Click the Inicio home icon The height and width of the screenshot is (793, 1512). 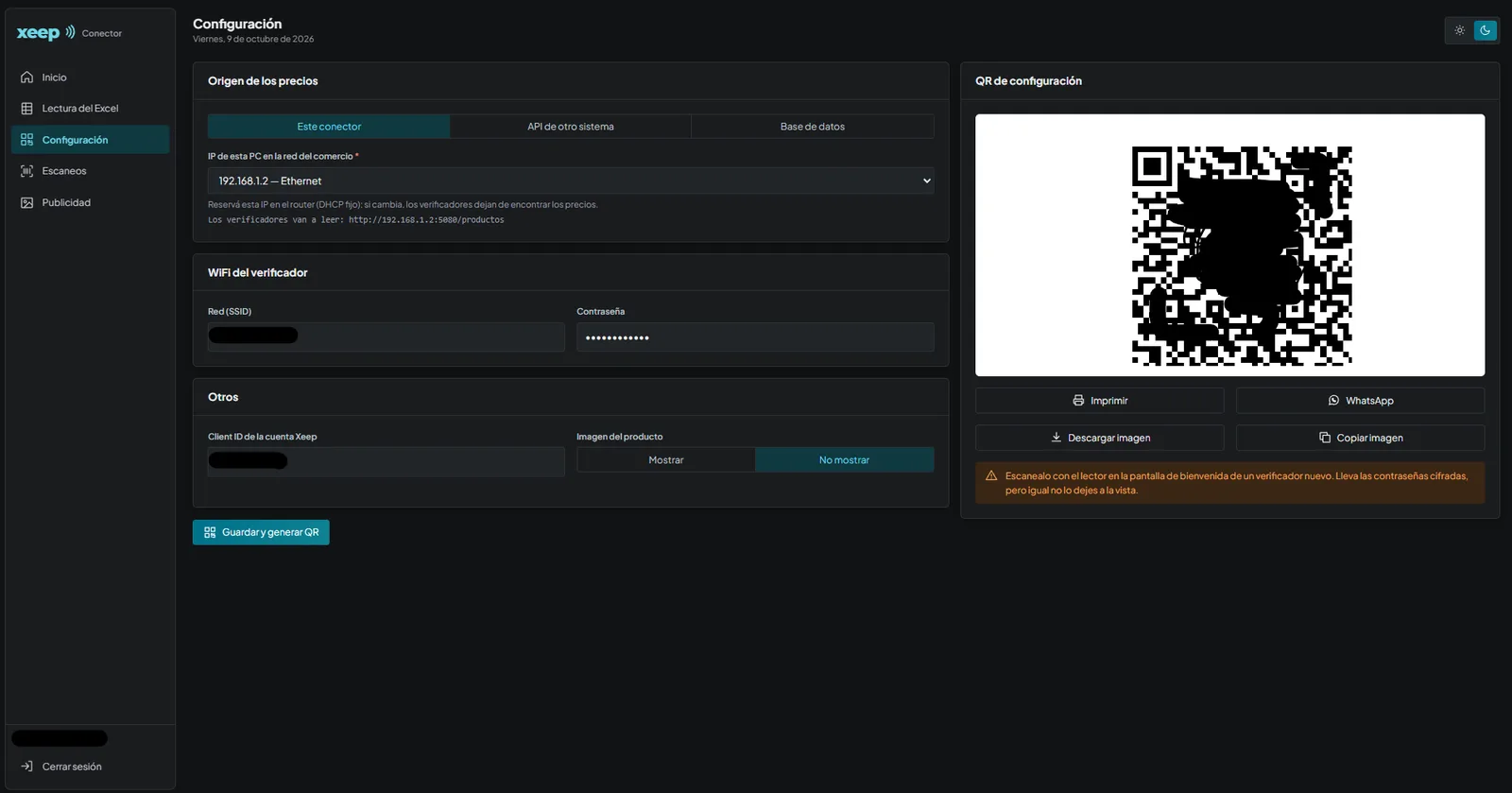point(26,78)
